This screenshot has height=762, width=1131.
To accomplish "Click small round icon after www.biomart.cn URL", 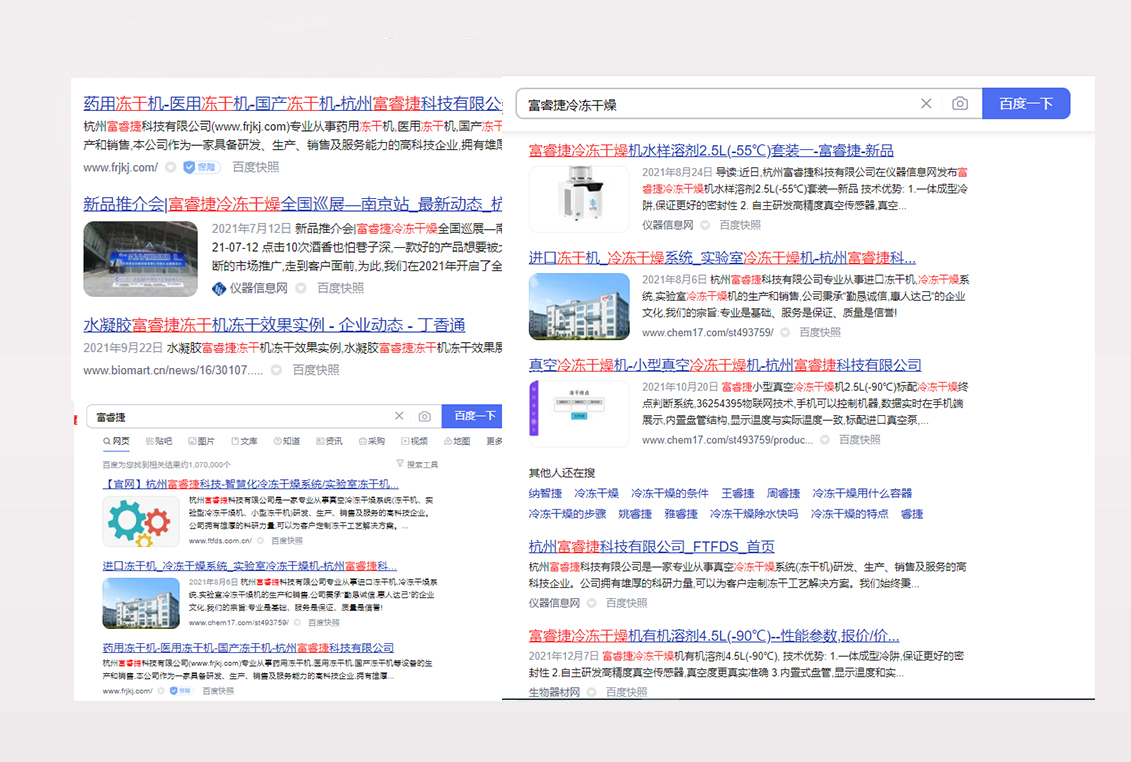I will point(278,370).
